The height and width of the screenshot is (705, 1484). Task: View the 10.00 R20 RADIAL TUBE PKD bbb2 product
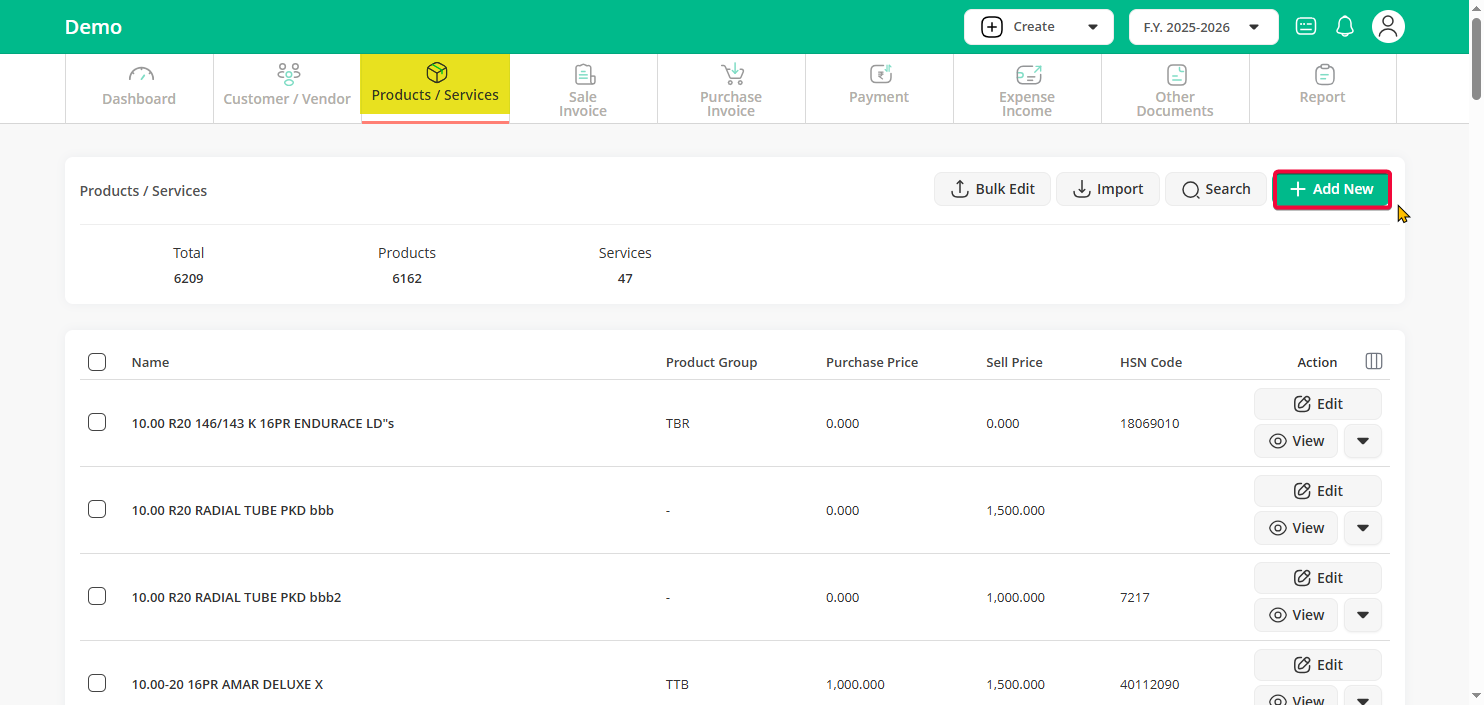1296,615
